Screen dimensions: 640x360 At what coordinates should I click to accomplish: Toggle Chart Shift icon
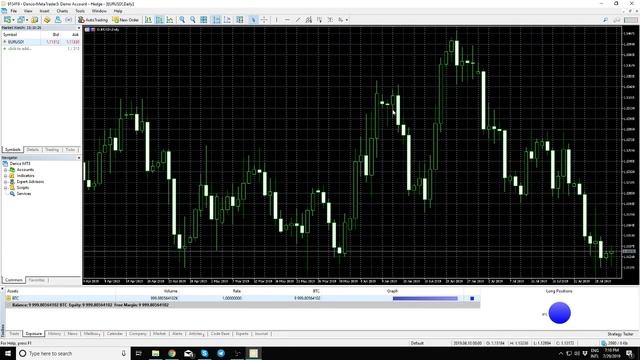click(x=227, y=20)
